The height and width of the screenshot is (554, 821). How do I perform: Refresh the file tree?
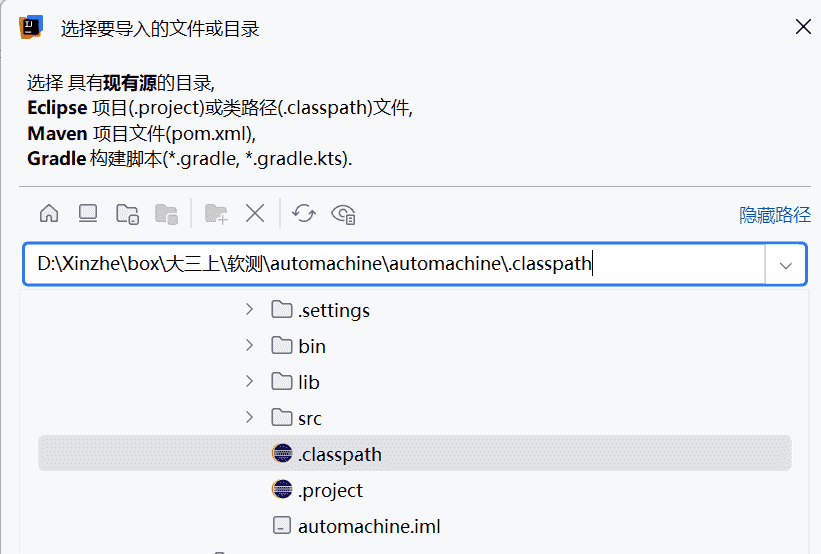click(304, 213)
